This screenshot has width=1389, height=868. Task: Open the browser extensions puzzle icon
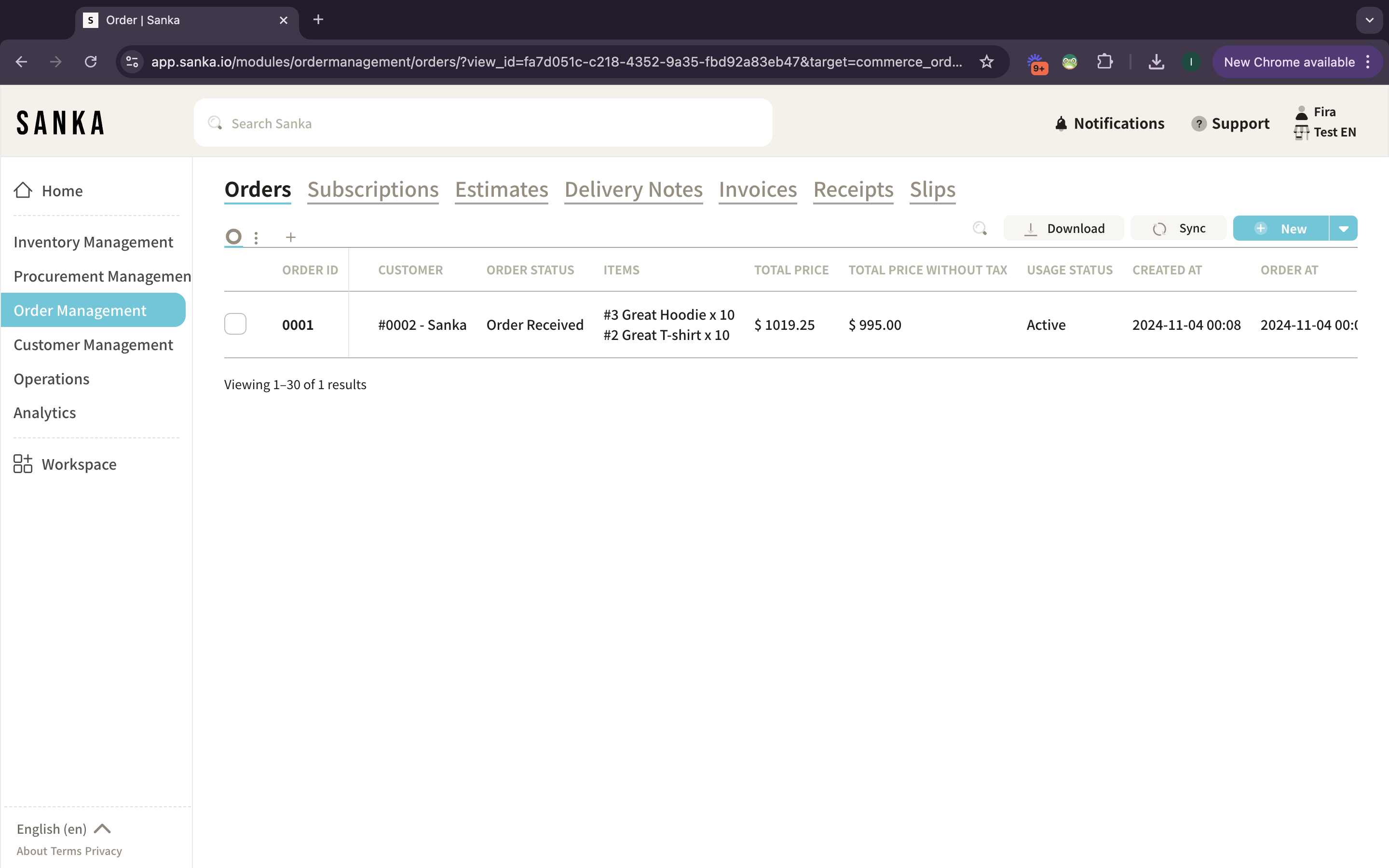(1104, 62)
